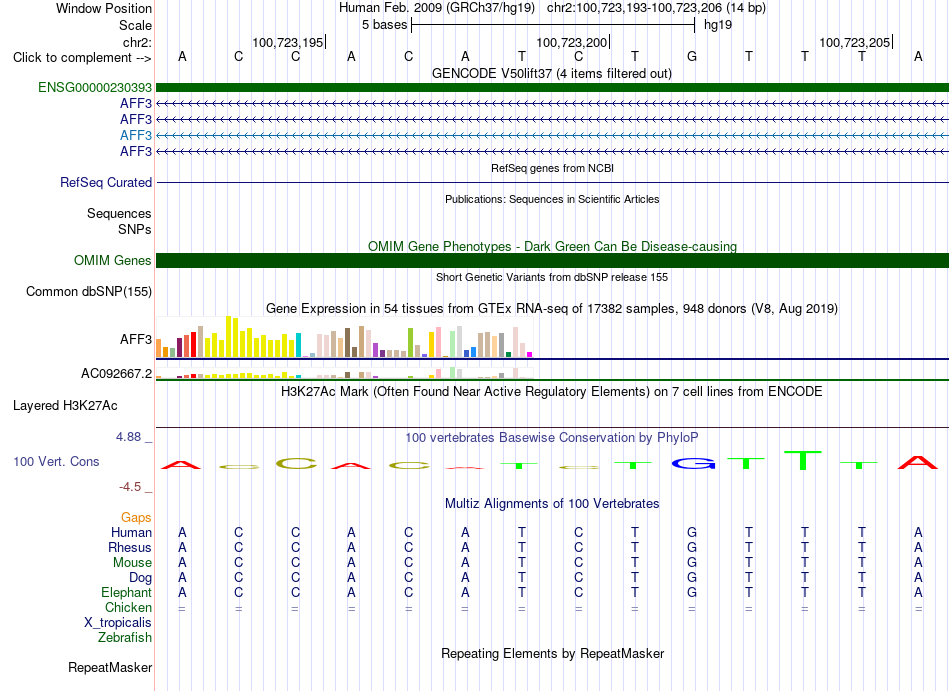Click the Elephant species row label

(126, 592)
